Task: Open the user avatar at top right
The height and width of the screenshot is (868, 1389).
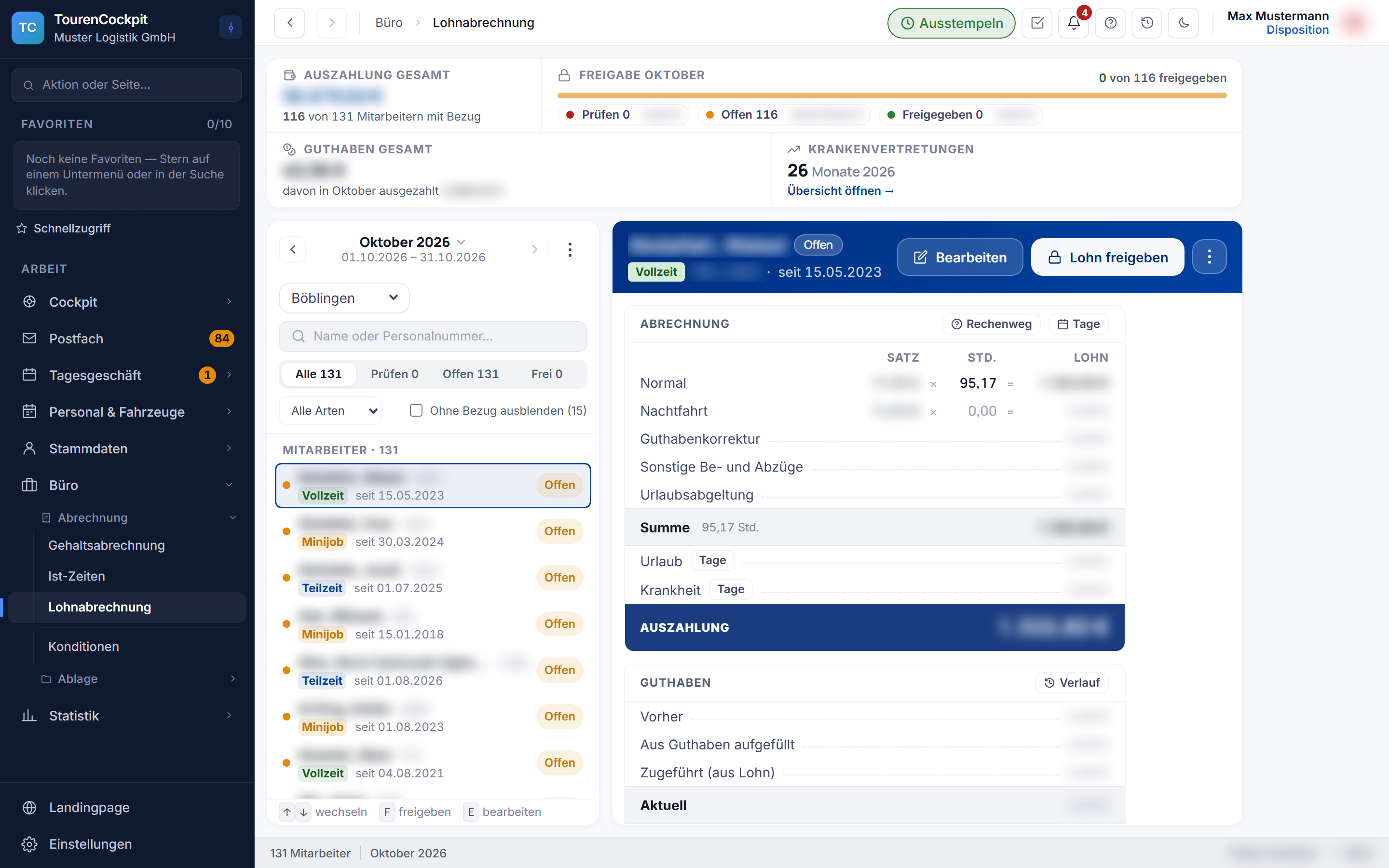Action: [x=1355, y=23]
